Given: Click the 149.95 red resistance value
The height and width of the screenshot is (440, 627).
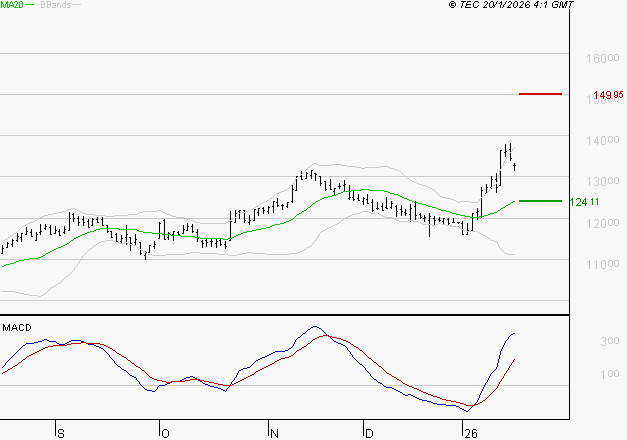Looking at the screenshot, I should (608, 95).
